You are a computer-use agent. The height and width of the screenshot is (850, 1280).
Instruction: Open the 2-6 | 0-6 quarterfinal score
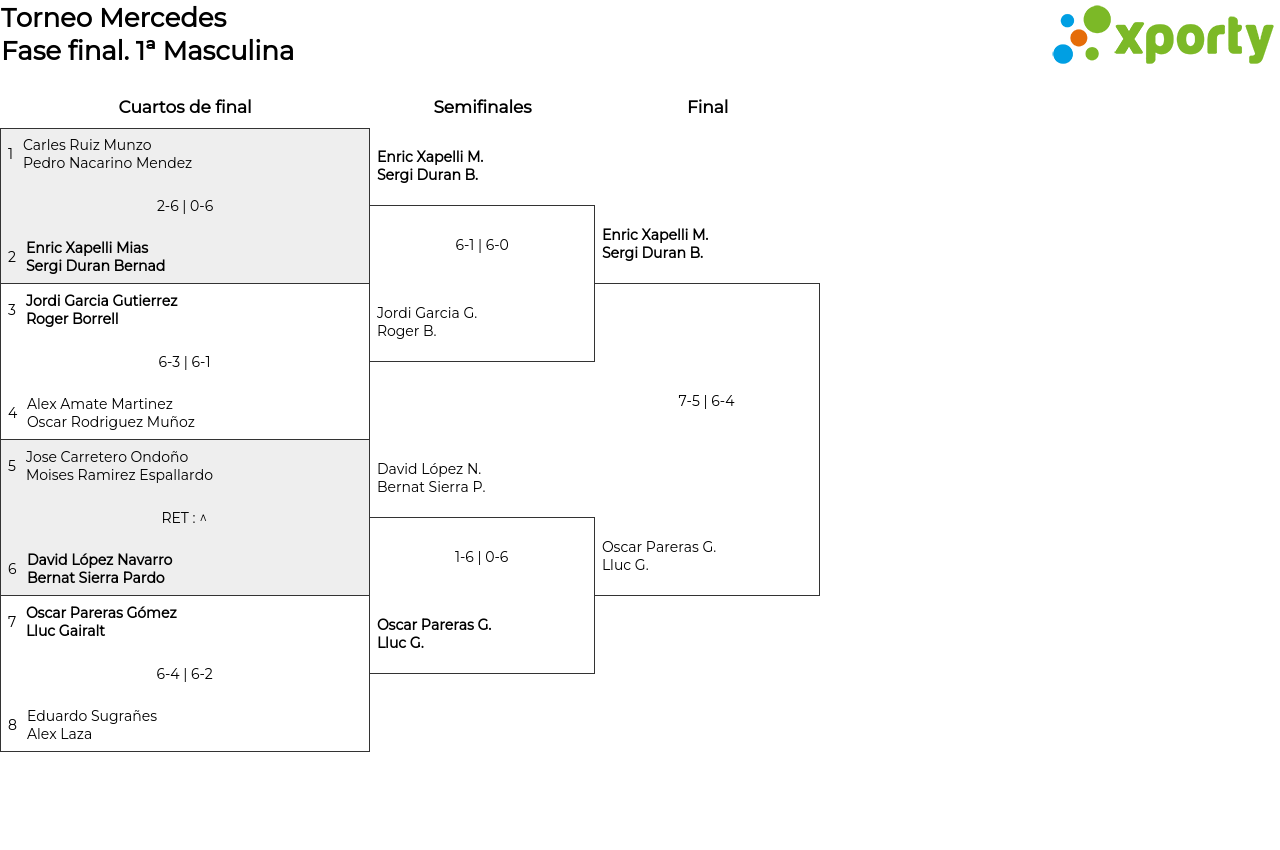185,206
